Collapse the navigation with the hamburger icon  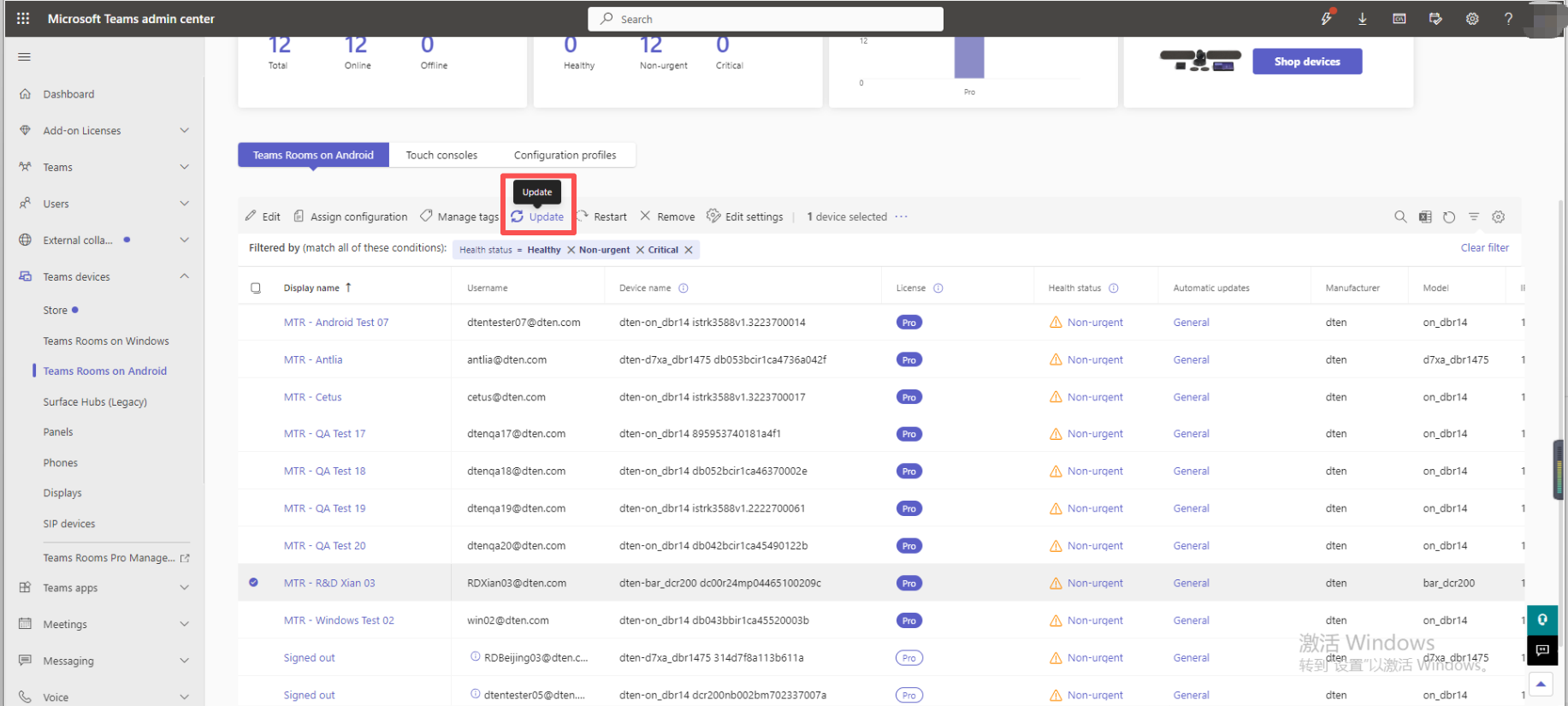click(x=24, y=56)
